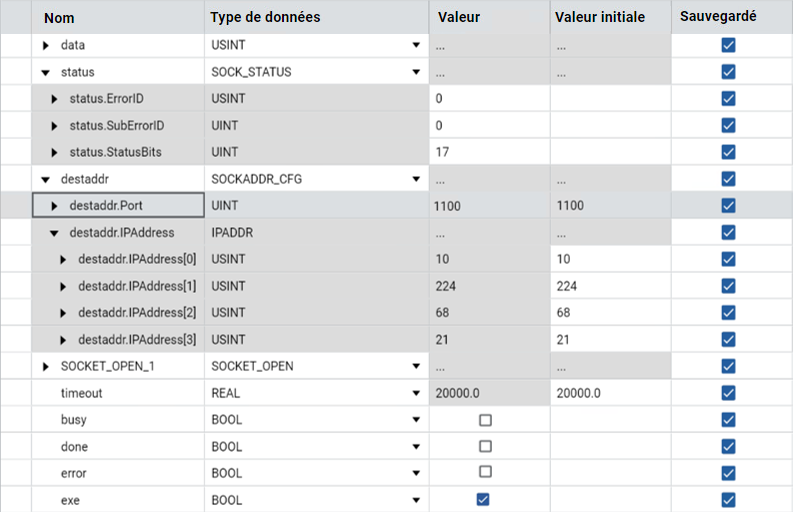Open data type dropdown for exe
The image size is (793, 512).
(416, 500)
